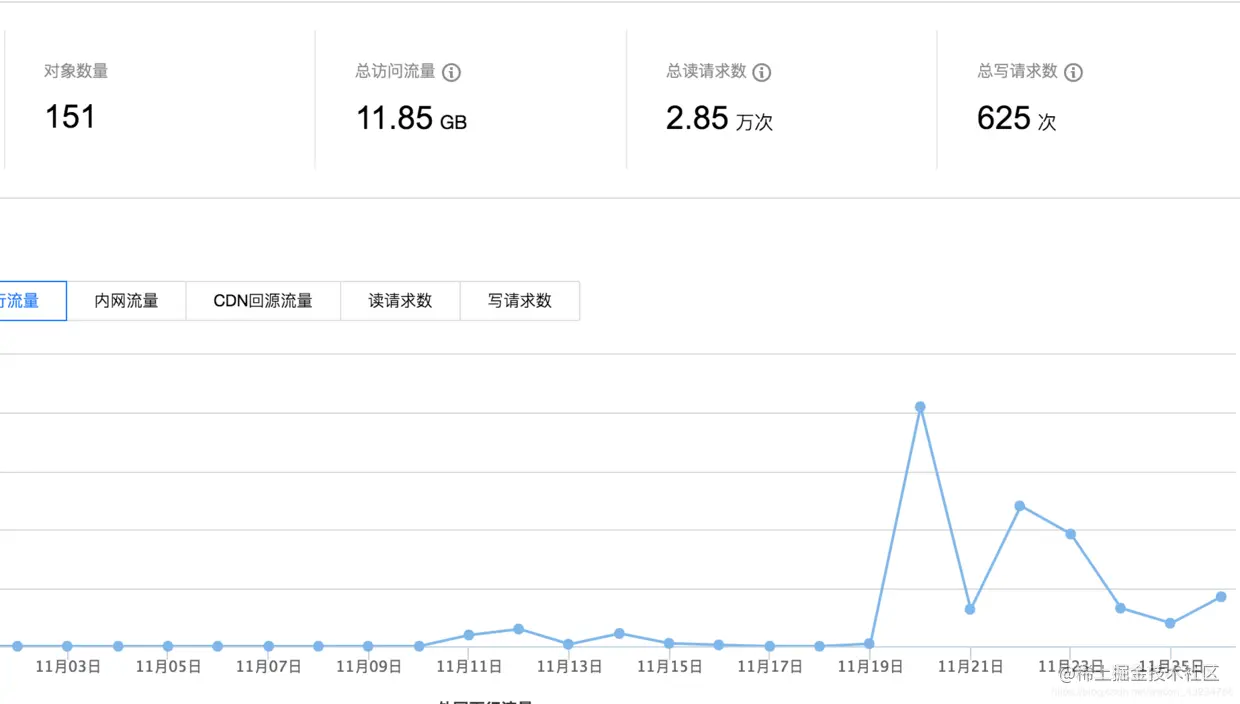The image size is (1240, 704).
Task: Switch to the CDN回源流量 tab
Action: [x=262, y=300]
